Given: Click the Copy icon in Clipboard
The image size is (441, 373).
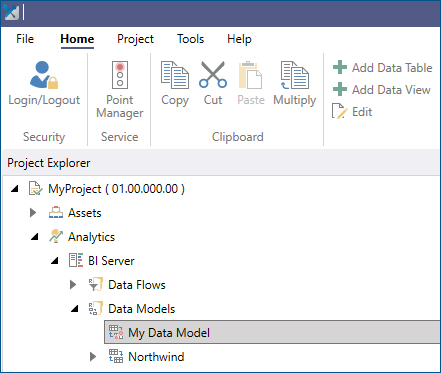Looking at the screenshot, I should click(175, 75).
